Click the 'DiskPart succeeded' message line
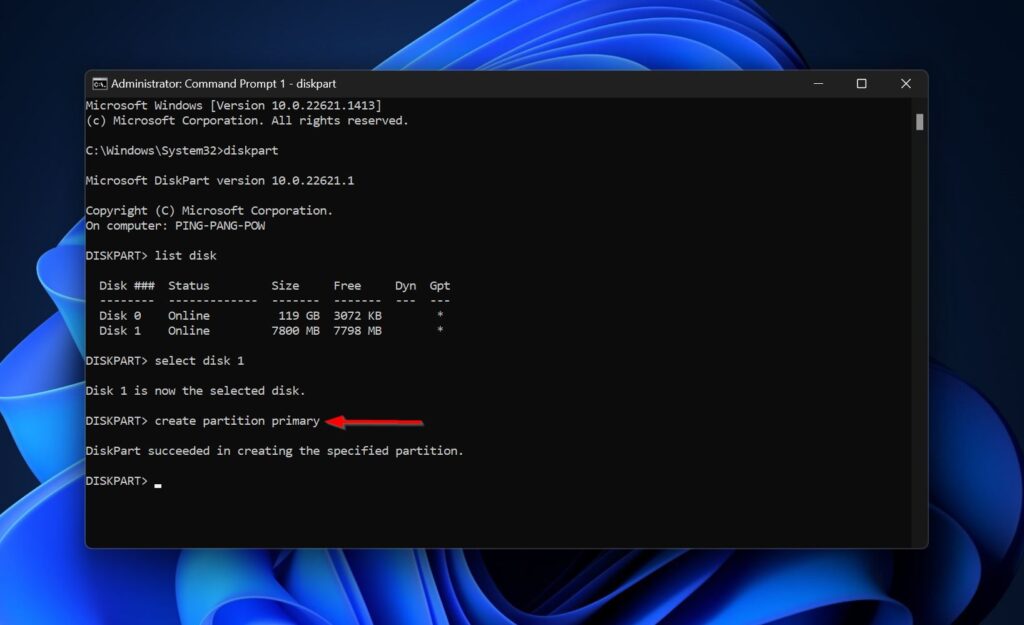1024x625 pixels. point(274,451)
